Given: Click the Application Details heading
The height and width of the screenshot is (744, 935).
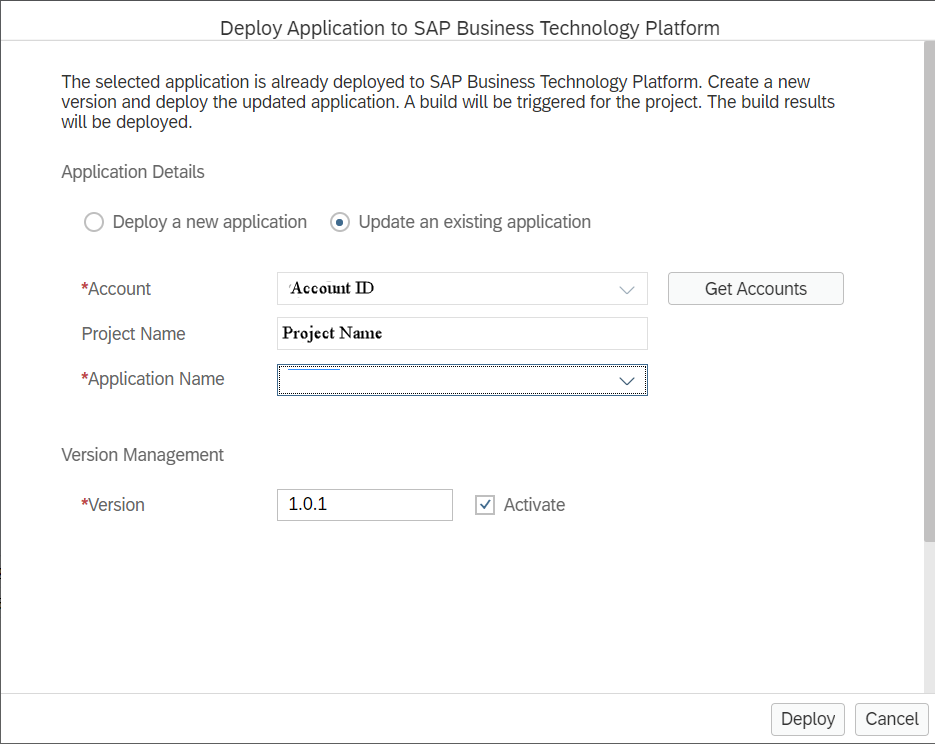Looking at the screenshot, I should [x=133, y=172].
